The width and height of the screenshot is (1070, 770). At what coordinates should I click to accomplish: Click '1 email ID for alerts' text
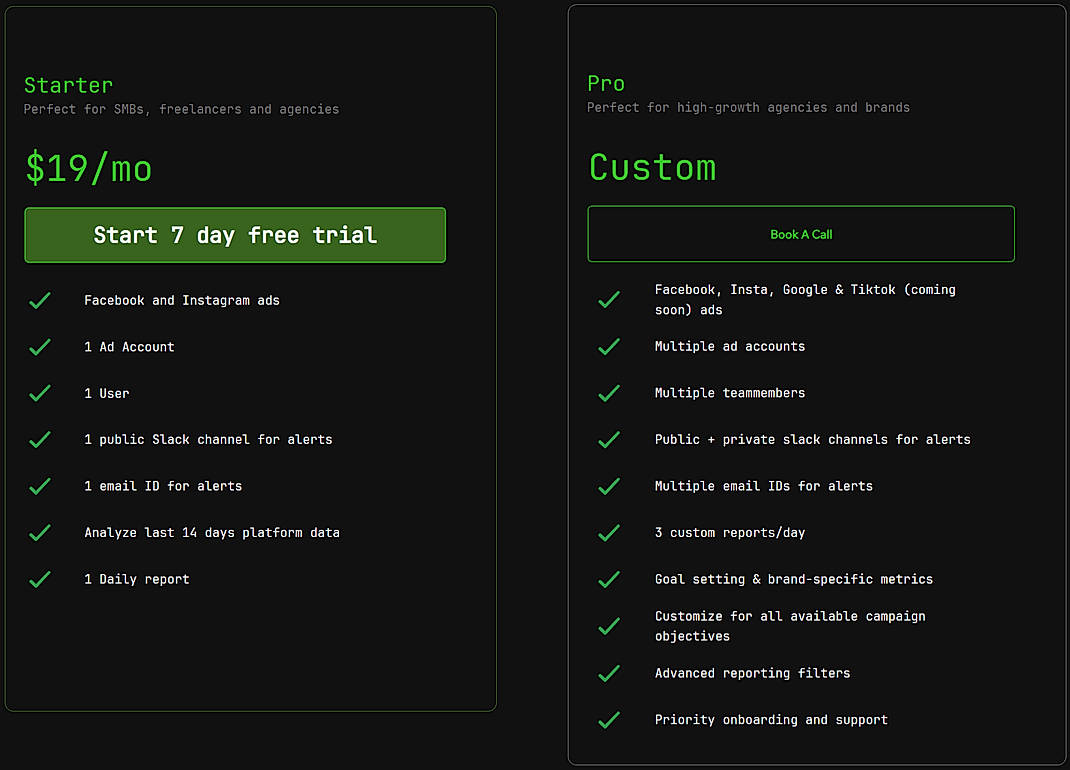163,486
